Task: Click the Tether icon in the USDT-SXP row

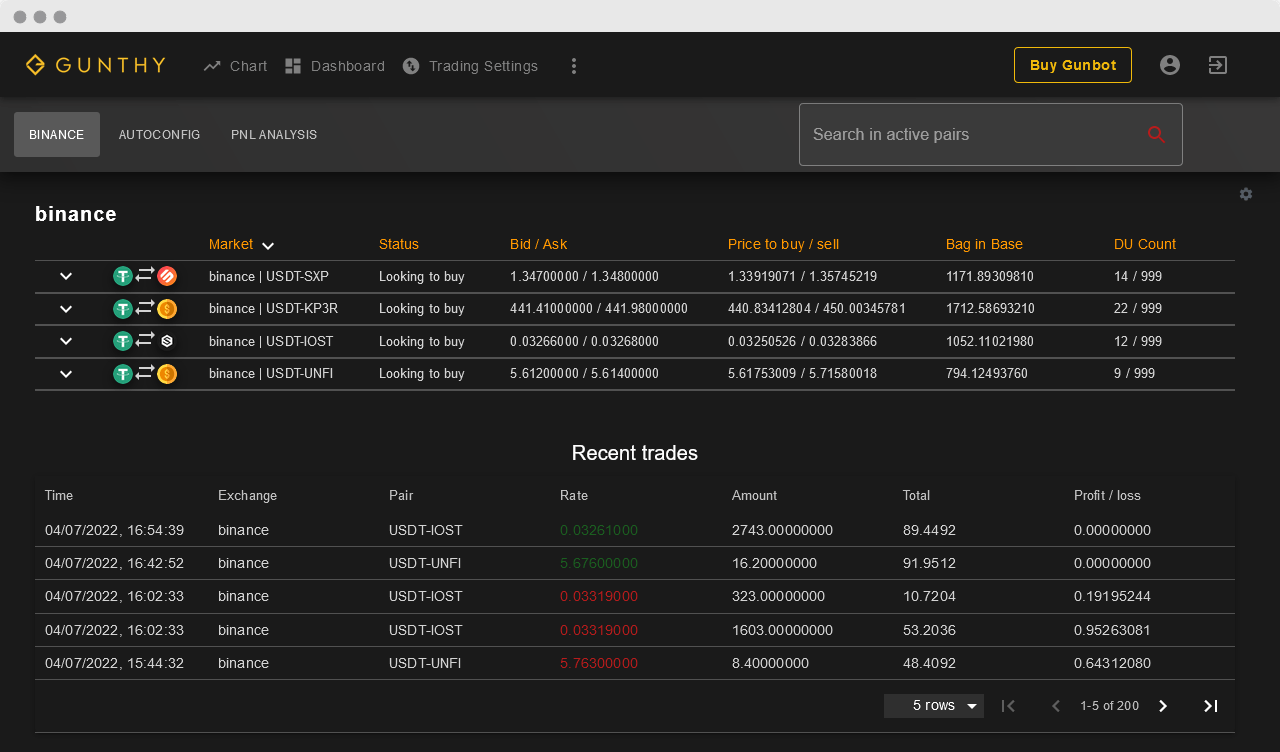Action: click(123, 276)
